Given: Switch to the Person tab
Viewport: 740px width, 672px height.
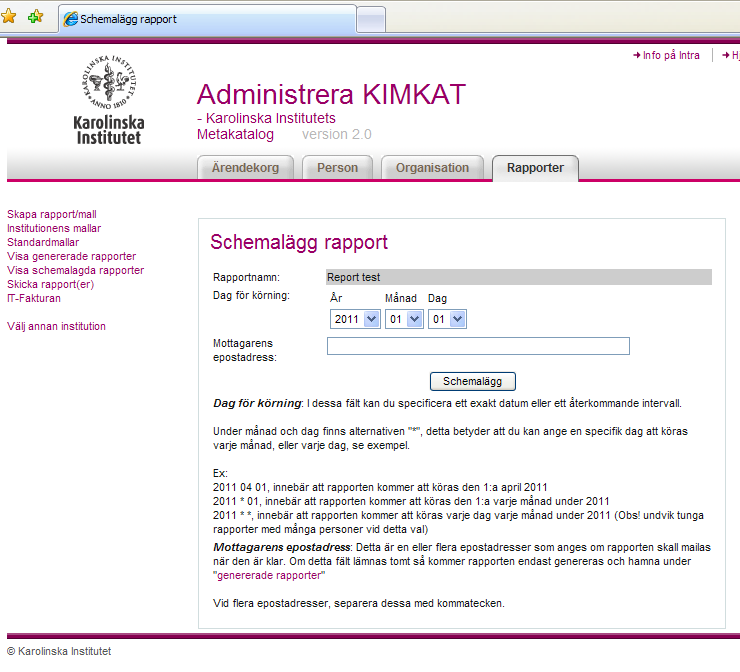Looking at the screenshot, I should tap(337, 168).
